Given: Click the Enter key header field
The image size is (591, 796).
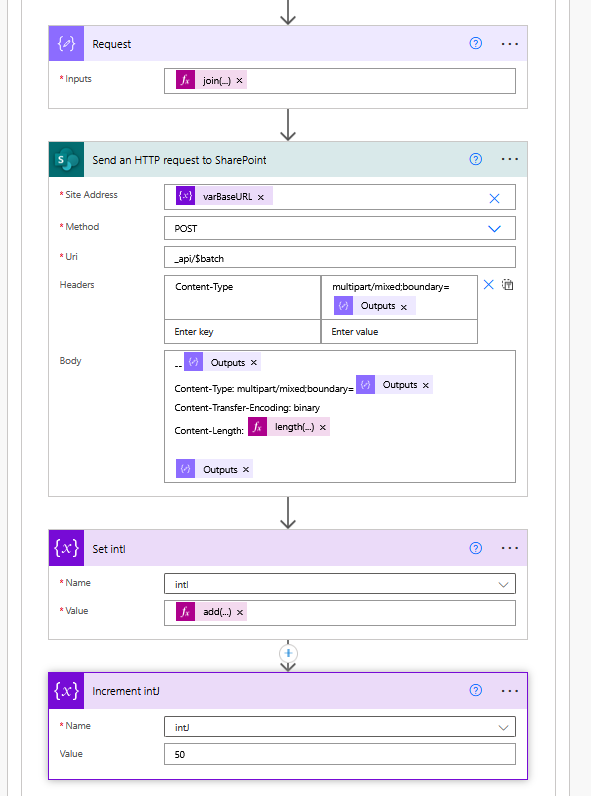Looking at the screenshot, I should coord(242,331).
